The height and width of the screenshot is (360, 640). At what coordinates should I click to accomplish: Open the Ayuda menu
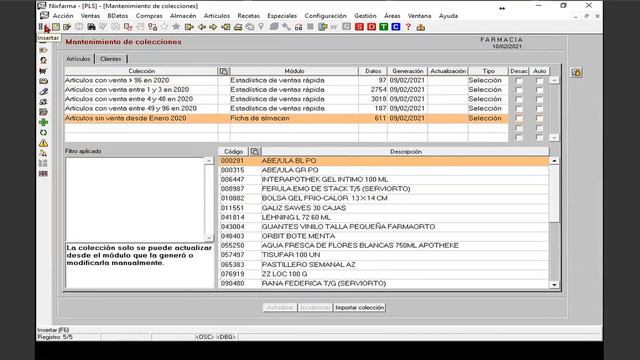(448, 16)
